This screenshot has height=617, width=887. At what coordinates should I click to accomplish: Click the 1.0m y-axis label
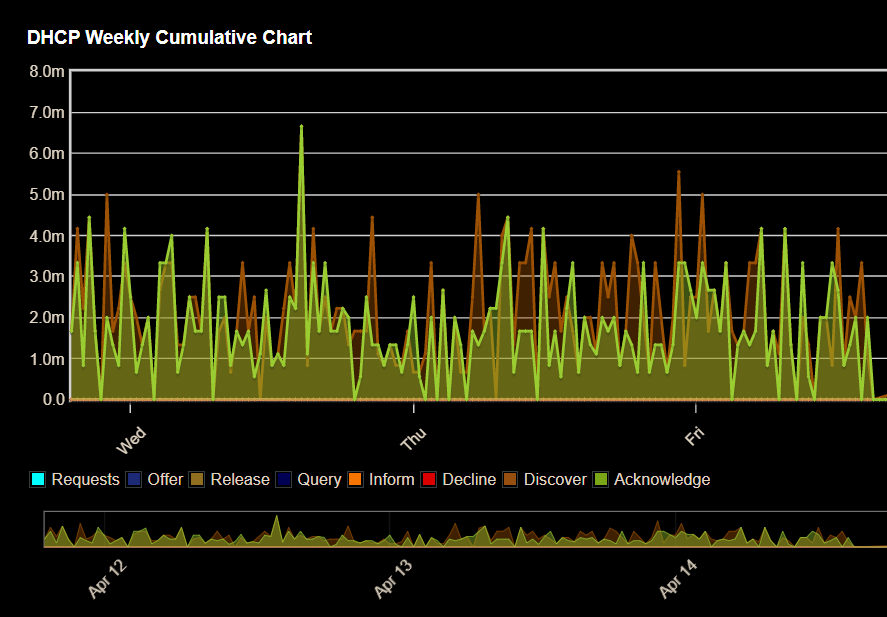(x=47, y=359)
